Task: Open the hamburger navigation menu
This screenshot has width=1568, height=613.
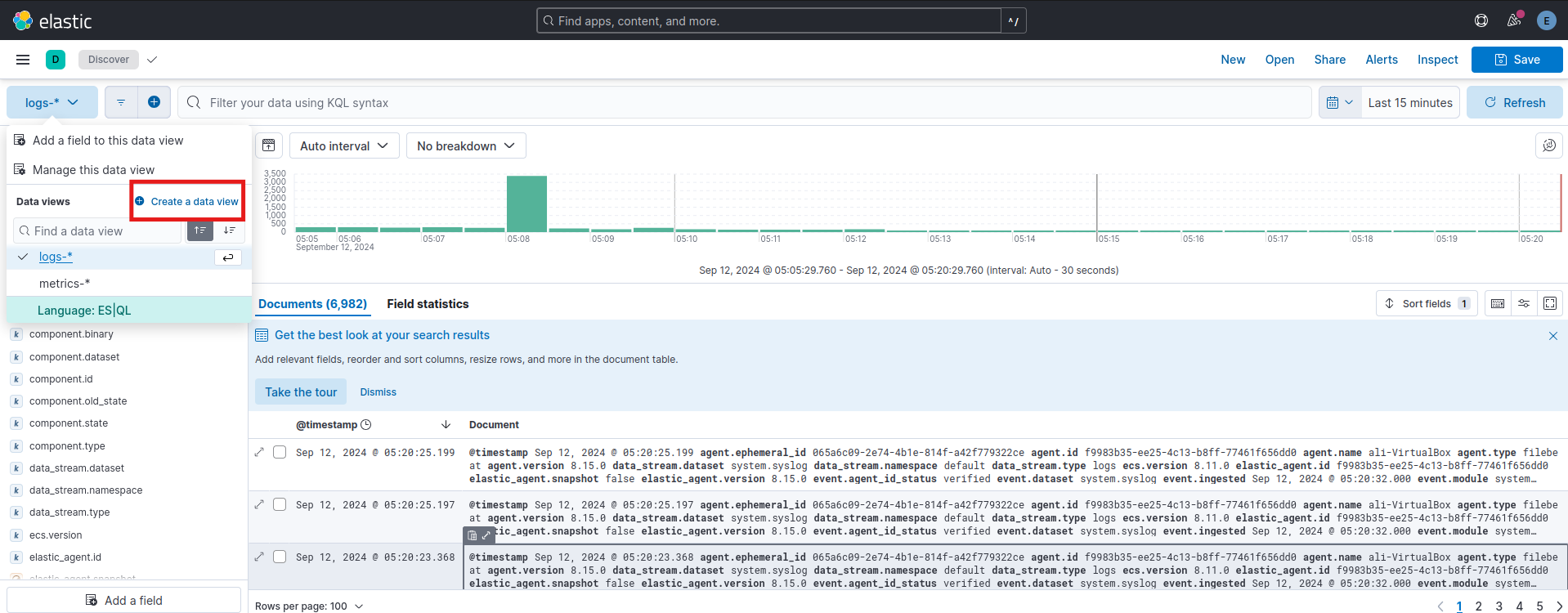Action: pyautogui.click(x=23, y=60)
